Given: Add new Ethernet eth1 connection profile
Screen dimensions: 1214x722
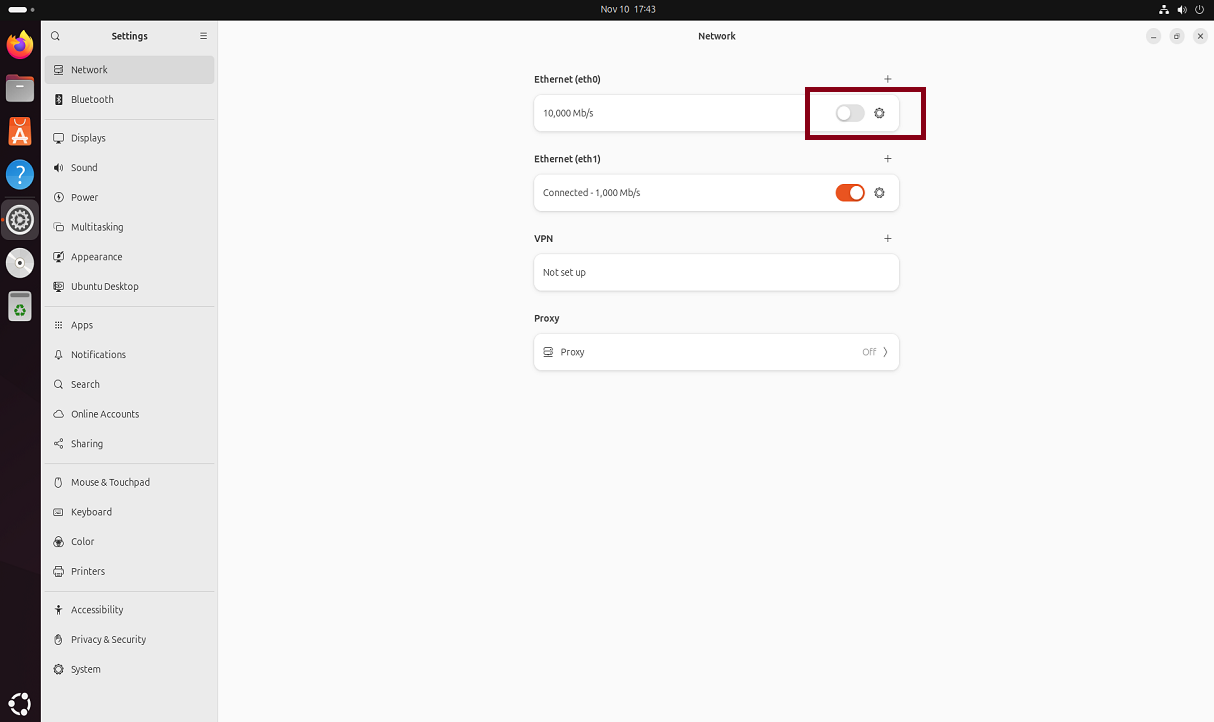Looking at the screenshot, I should tap(887, 159).
